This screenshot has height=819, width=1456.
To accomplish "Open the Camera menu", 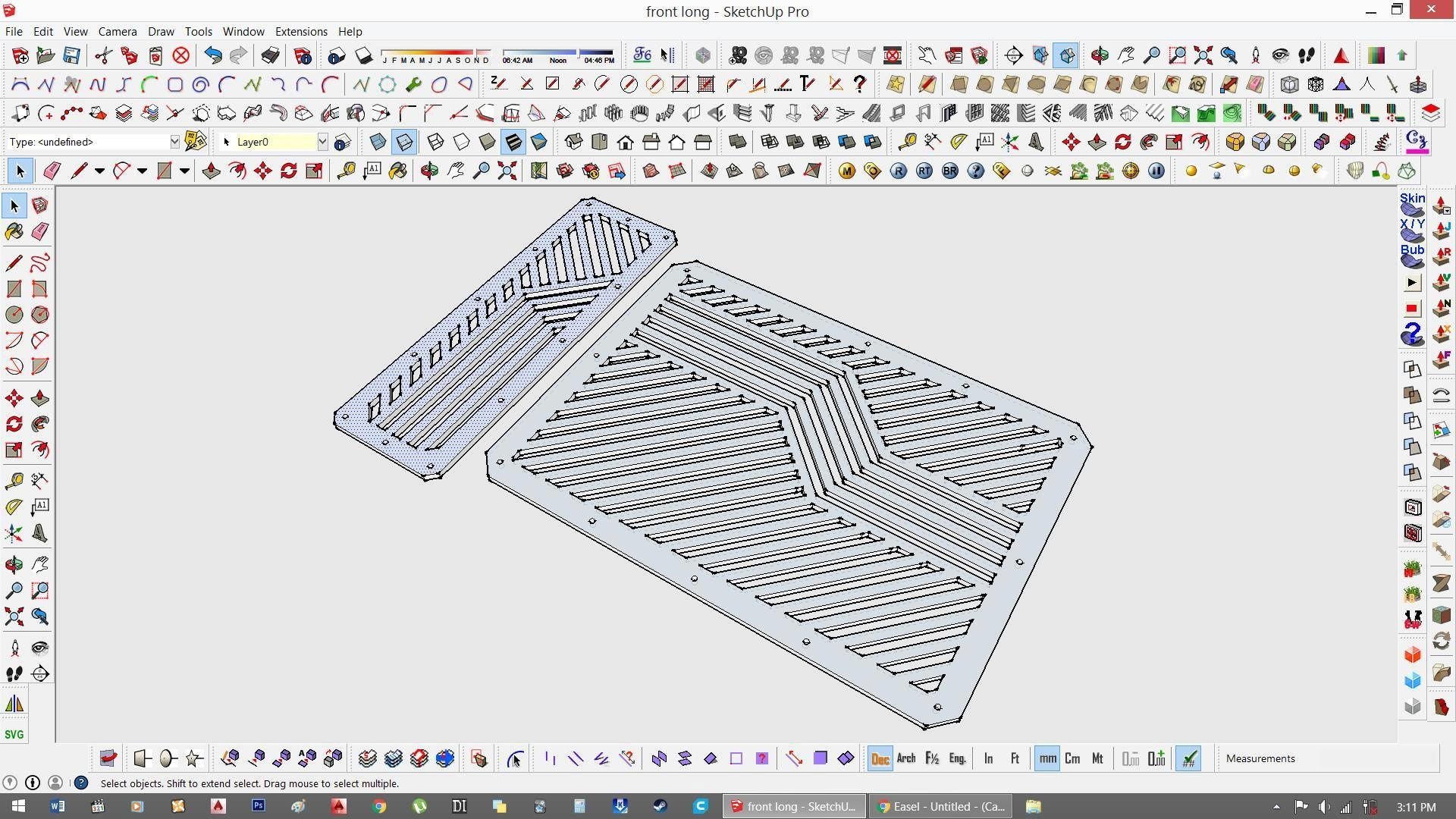I will pos(118,32).
